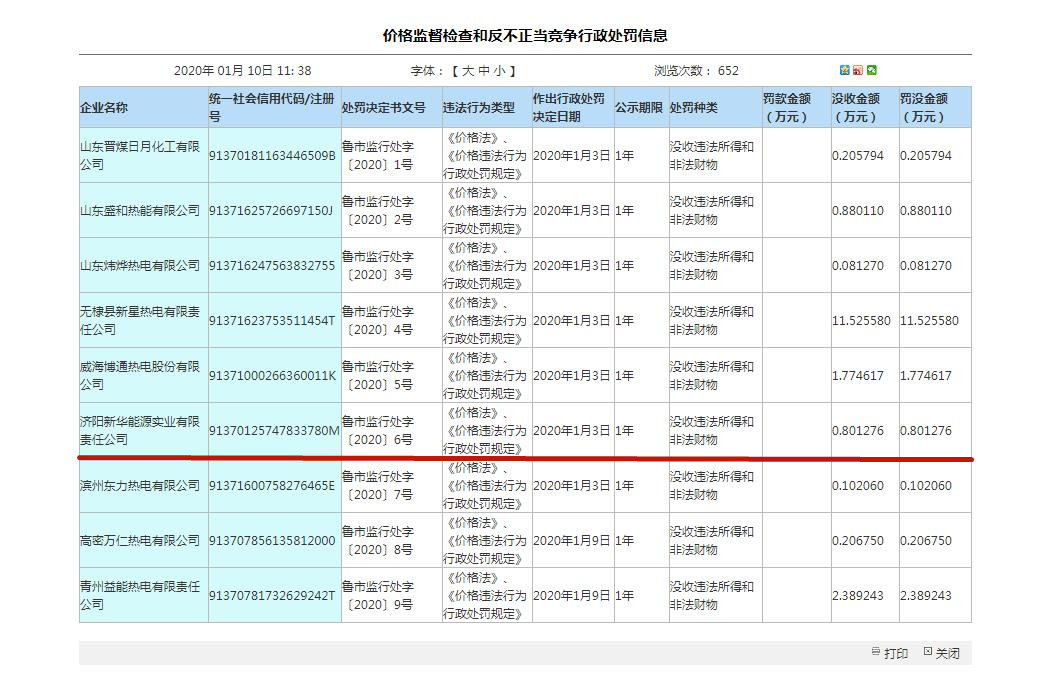
Task: Select the 山东炜烨热电有限公司 cell
Action: [x=140, y=266]
